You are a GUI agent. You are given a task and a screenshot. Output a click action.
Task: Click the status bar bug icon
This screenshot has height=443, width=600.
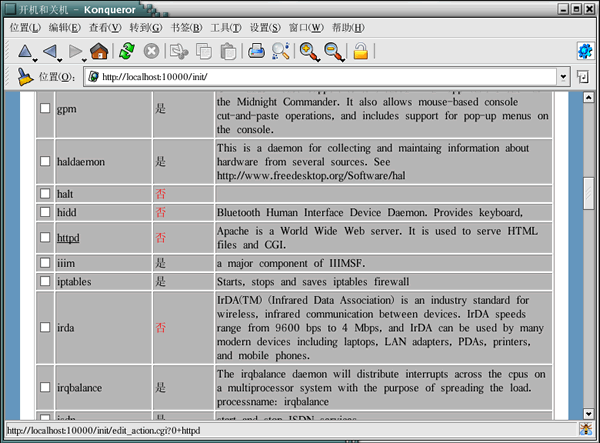click(x=585, y=429)
